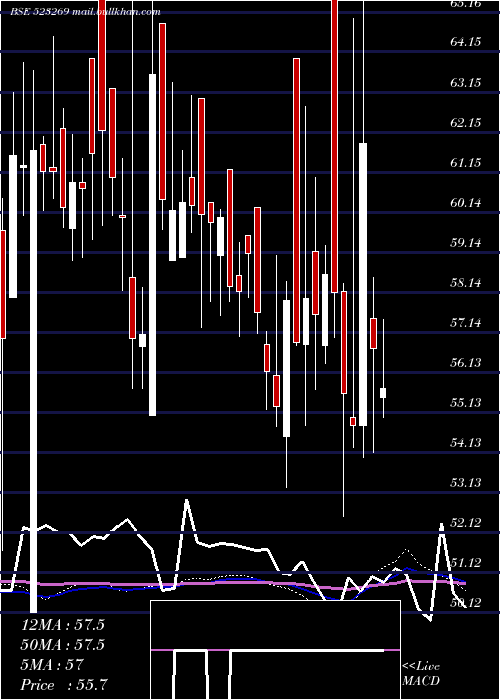500x700 pixels.
Task: Click the 64.15 price axis label
Action: (466, 42)
